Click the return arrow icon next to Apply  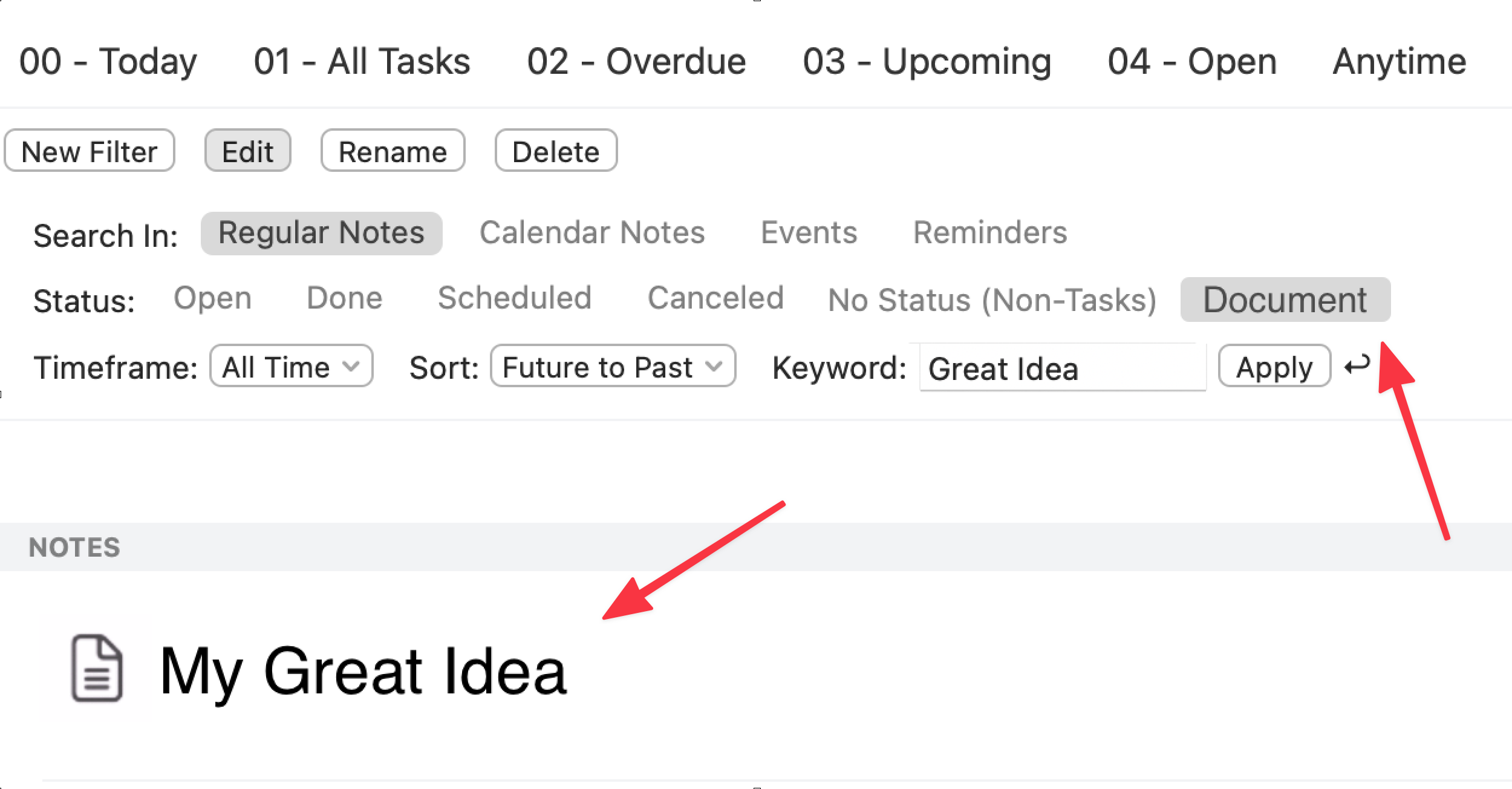(1357, 365)
